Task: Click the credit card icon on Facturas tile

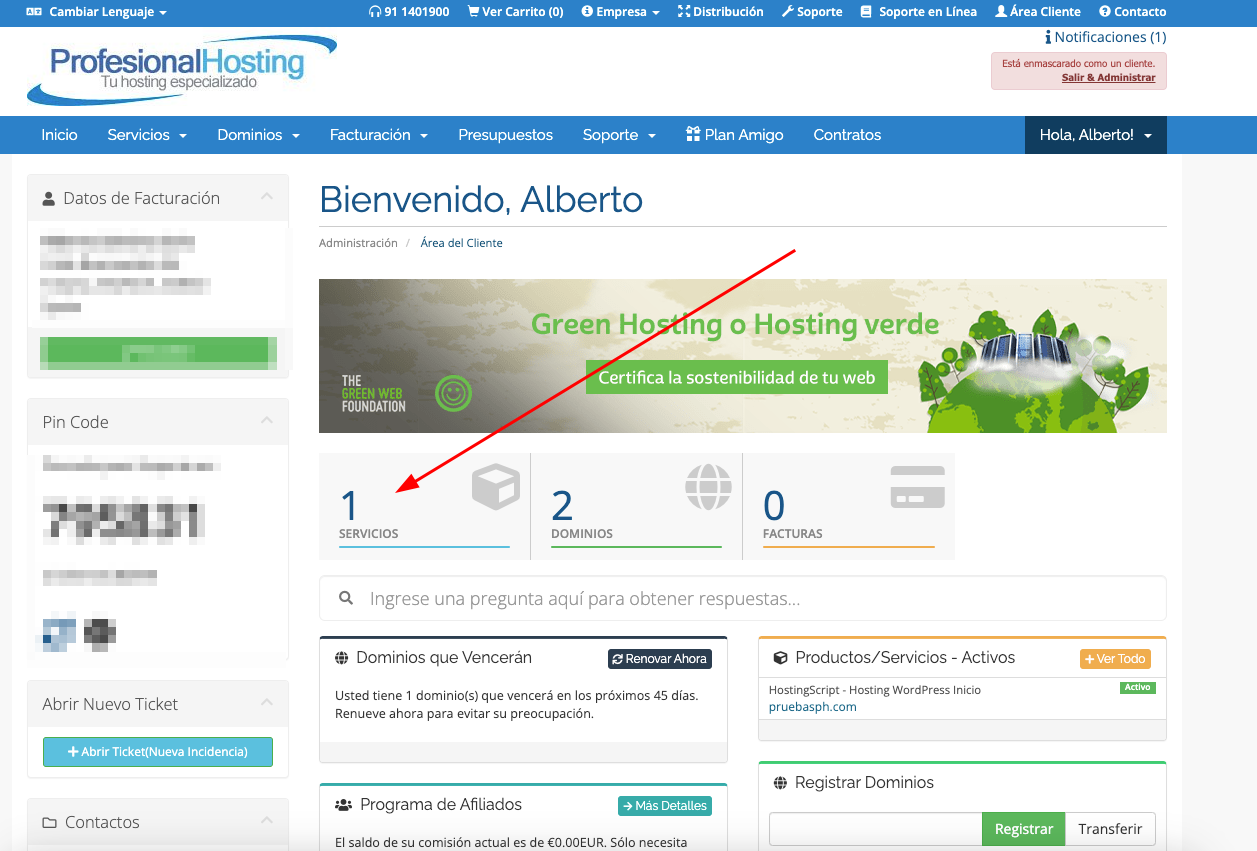Action: point(917,488)
